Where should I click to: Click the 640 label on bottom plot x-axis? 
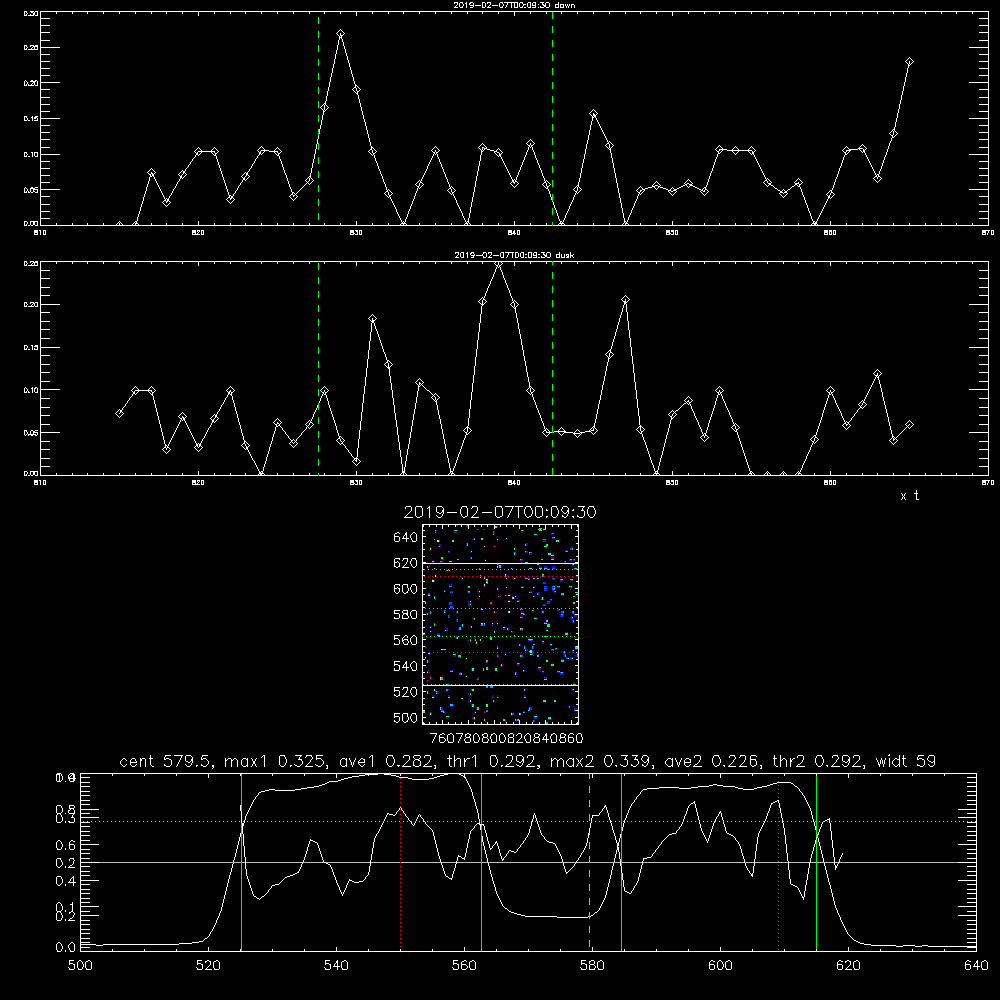tap(976, 966)
